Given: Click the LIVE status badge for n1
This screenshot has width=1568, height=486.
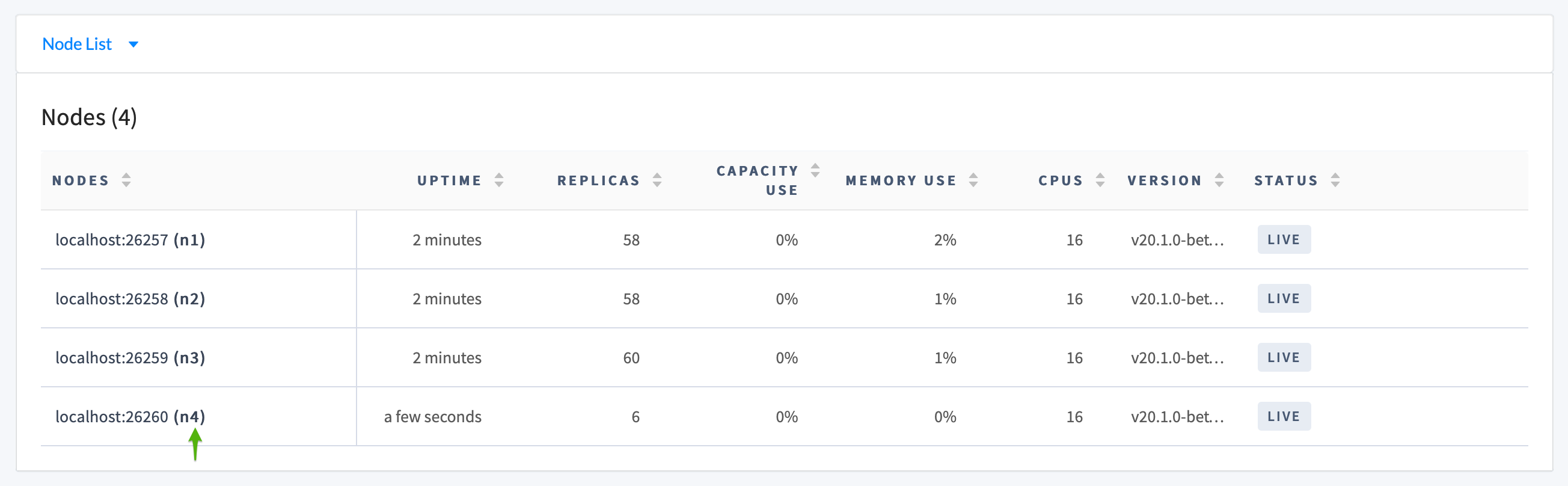Looking at the screenshot, I should (x=1284, y=240).
